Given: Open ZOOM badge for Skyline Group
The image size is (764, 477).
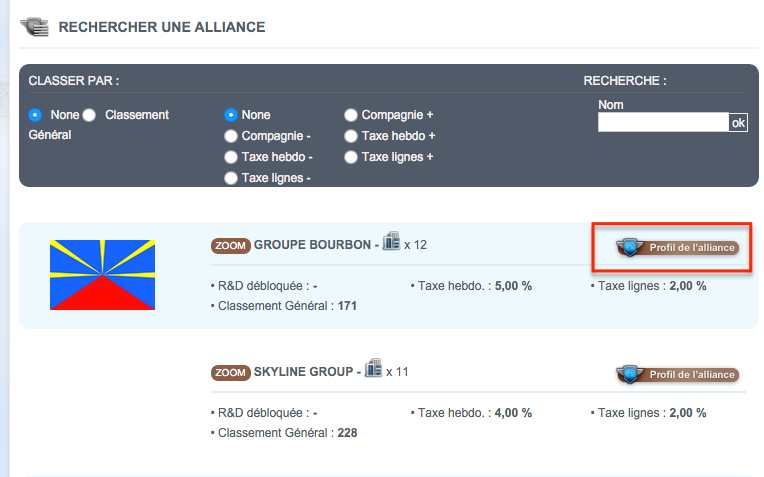Looking at the screenshot, I should 230,373.
